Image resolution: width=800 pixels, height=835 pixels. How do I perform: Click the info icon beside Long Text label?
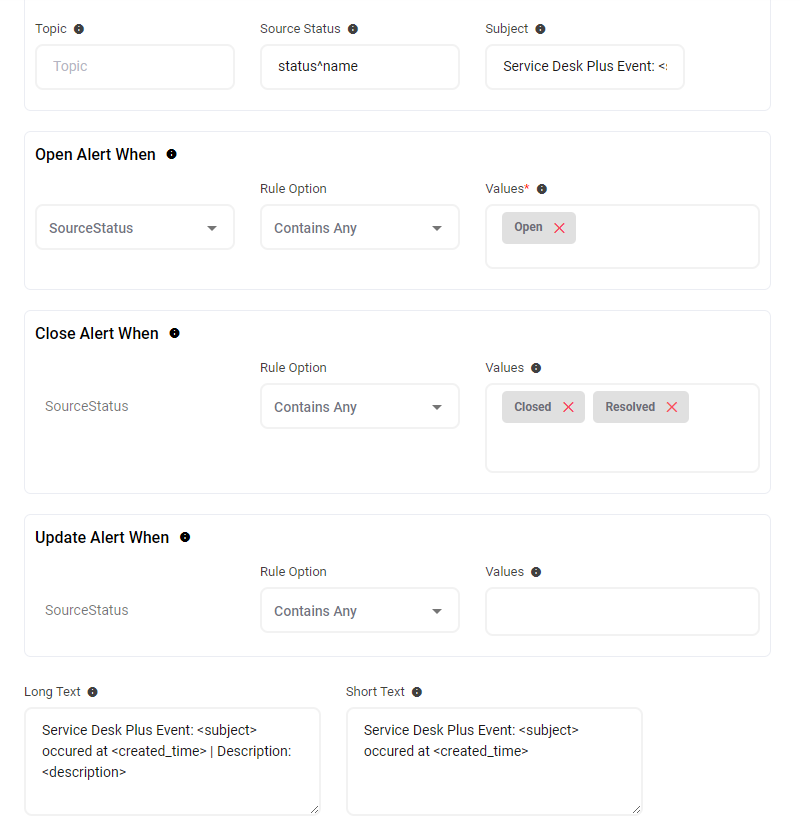click(93, 692)
